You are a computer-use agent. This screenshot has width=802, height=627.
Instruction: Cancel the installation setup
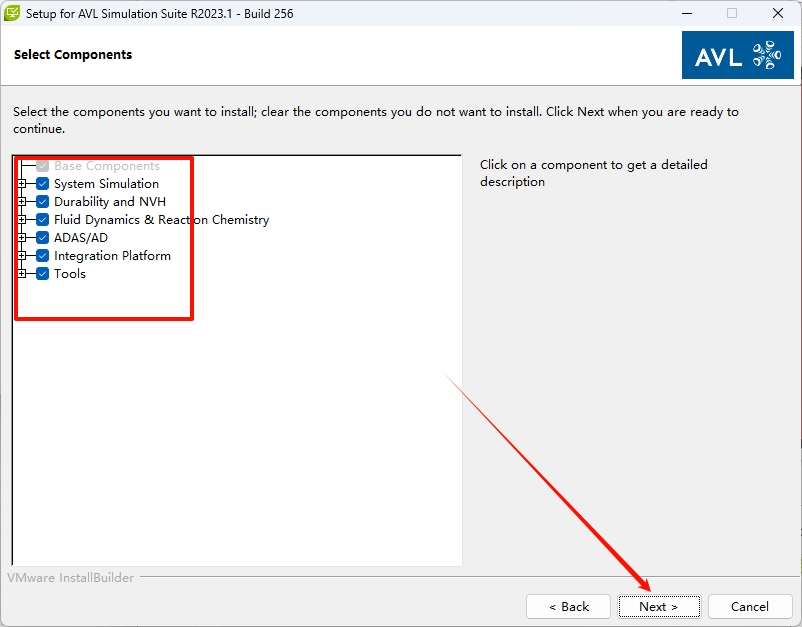(749, 606)
